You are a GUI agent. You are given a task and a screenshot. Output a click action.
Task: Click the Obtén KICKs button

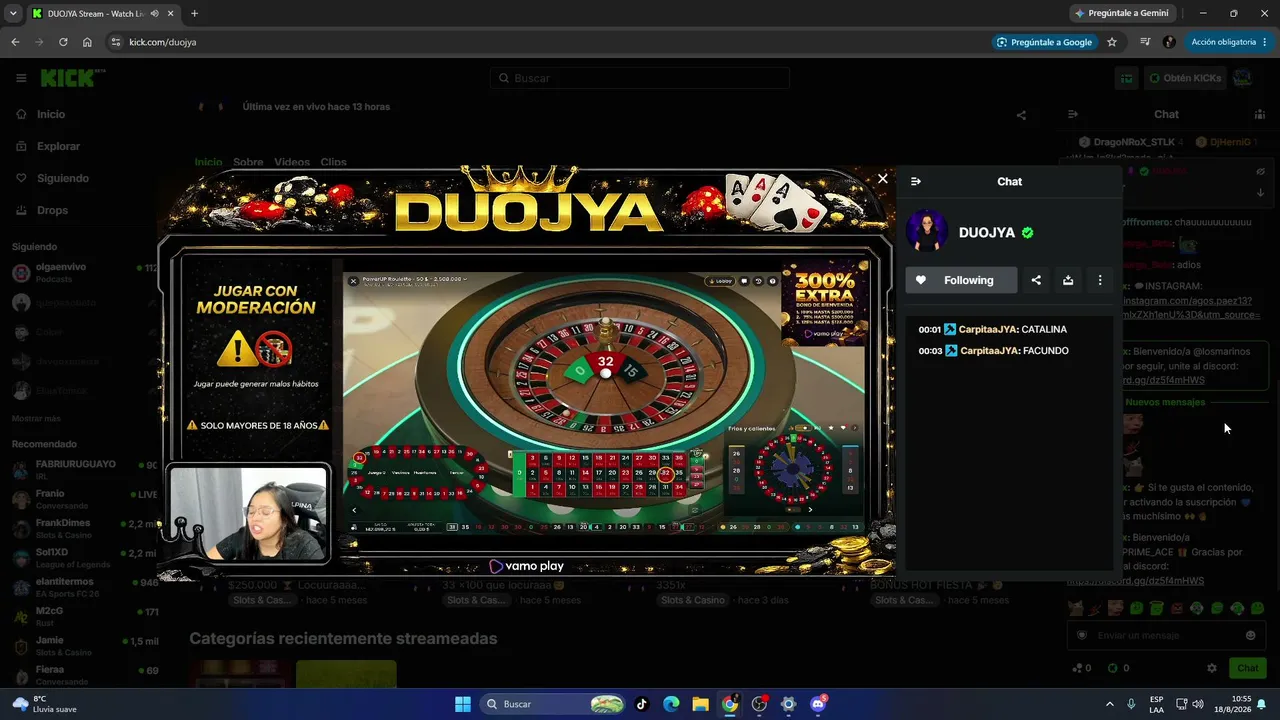click(1185, 78)
